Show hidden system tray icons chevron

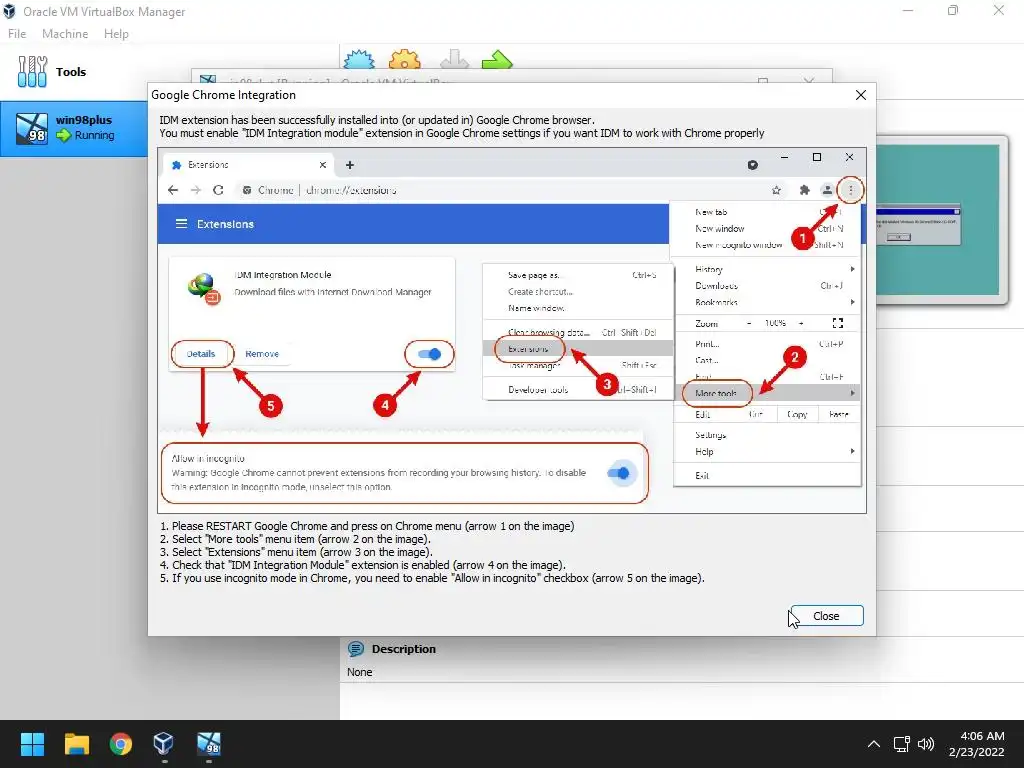tap(874, 744)
